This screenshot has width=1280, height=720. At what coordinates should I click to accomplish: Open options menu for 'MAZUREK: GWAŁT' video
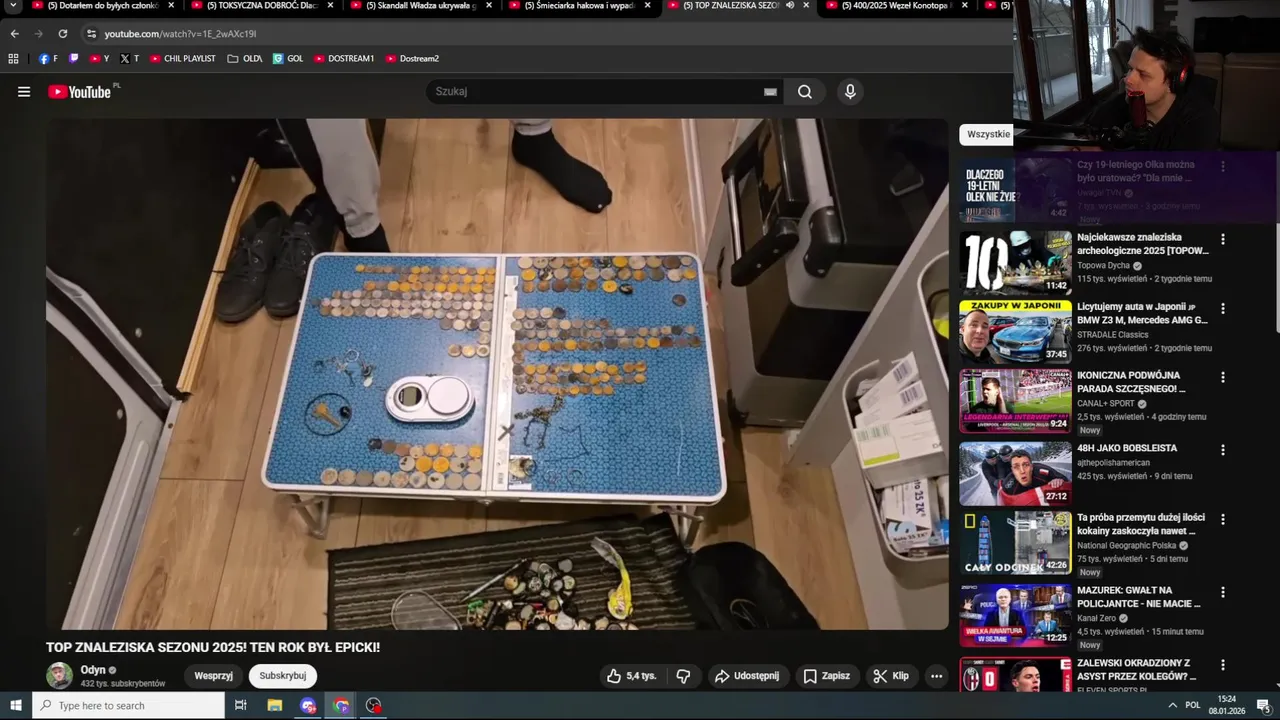click(1222, 592)
